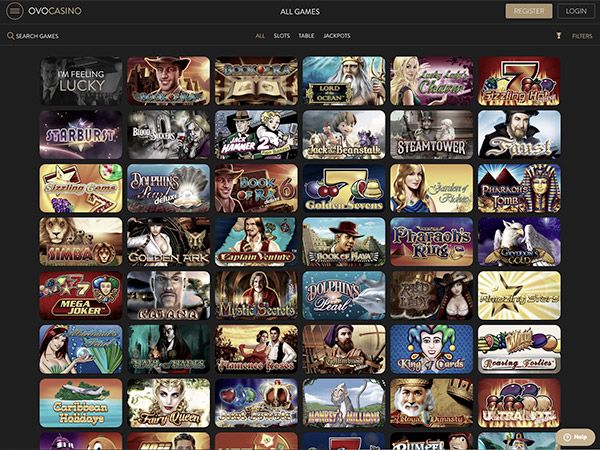Viewport: 600px width, 450px height.
Task: Select the All tab
Action: pyautogui.click(x=260, y=36)
